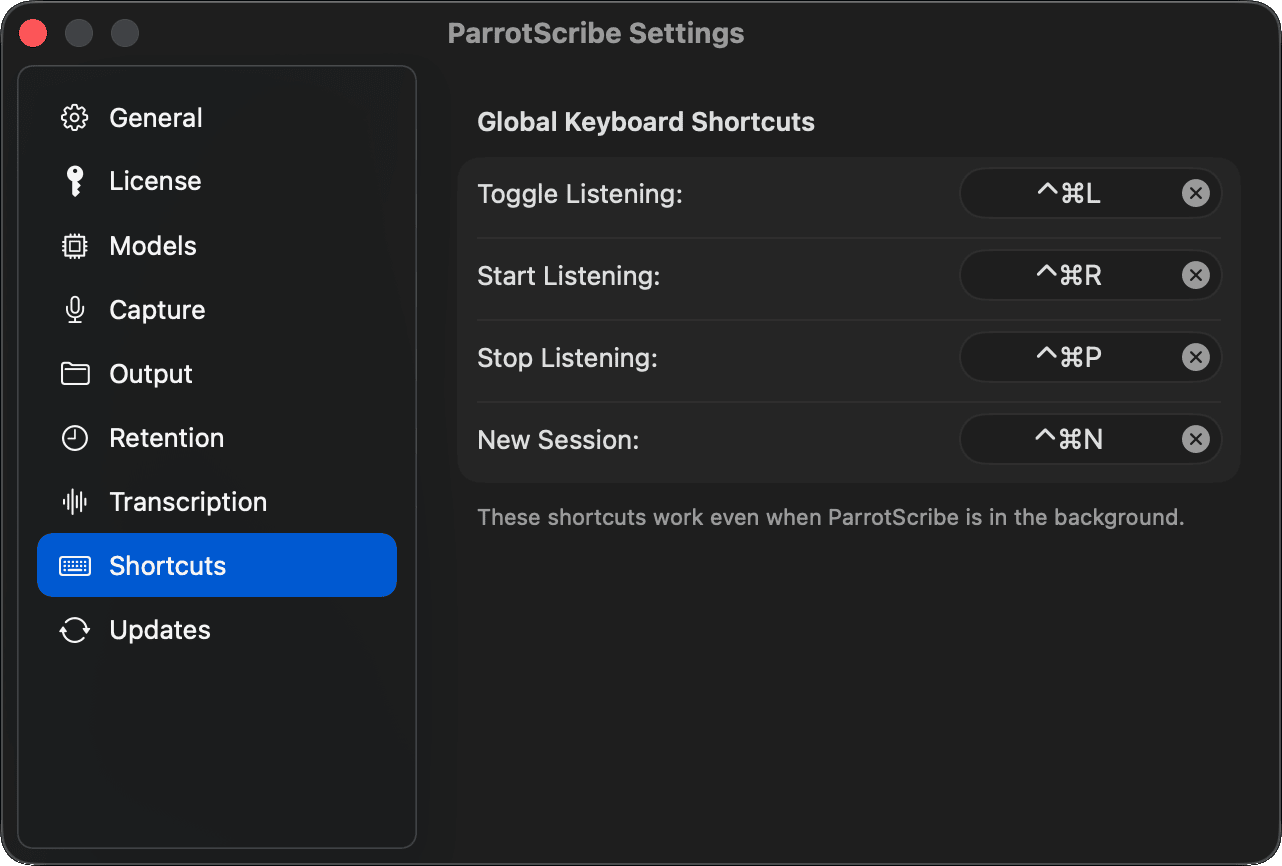Click the Transcription waveform icon
The height and width of the screenshot is (866, 1282).
(75, 502)
